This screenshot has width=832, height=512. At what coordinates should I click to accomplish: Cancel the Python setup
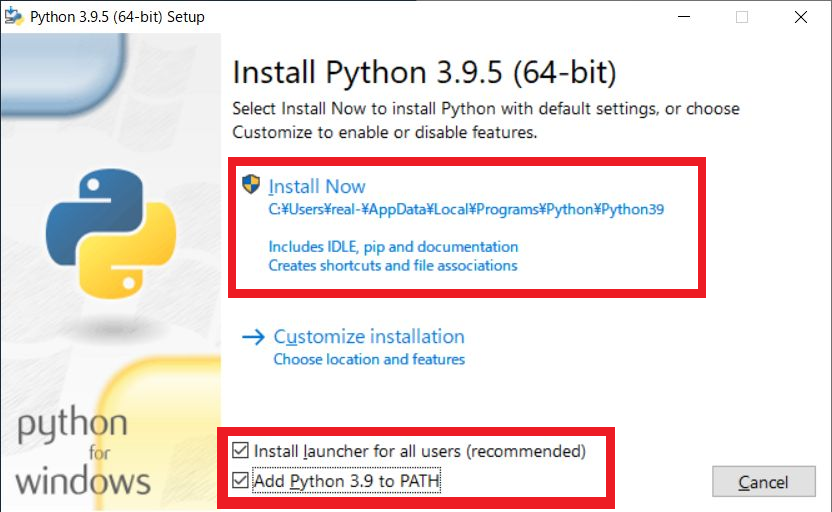click(x=764, y=482)
